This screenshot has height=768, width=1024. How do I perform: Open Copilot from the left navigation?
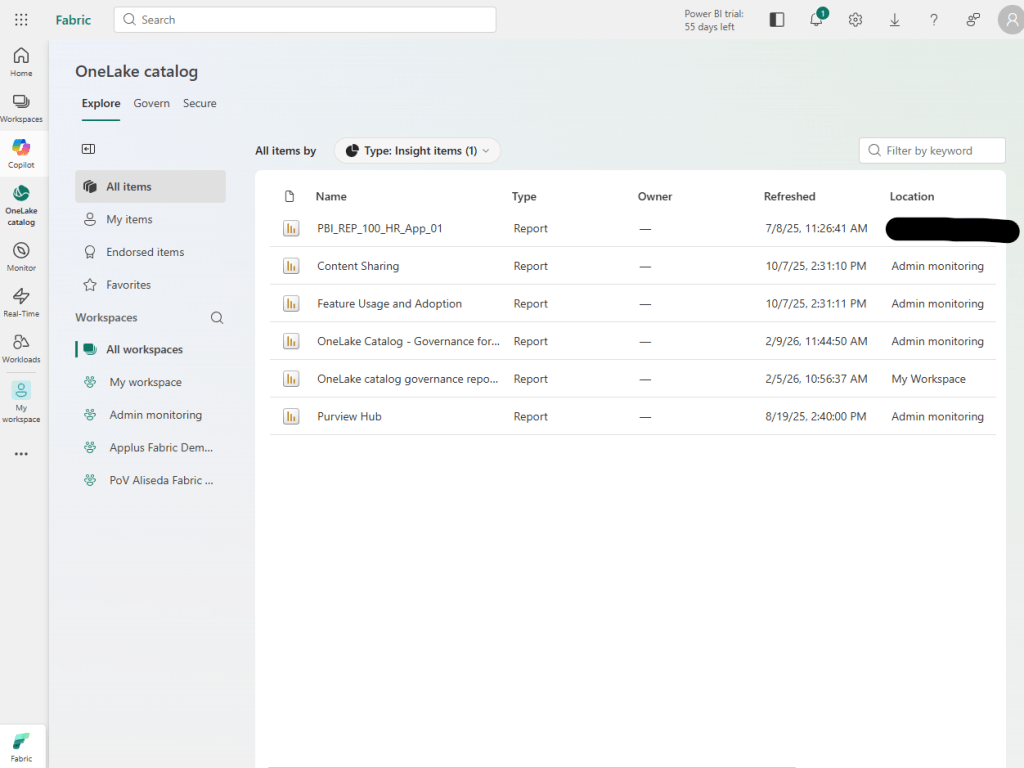tap(21, 153)
